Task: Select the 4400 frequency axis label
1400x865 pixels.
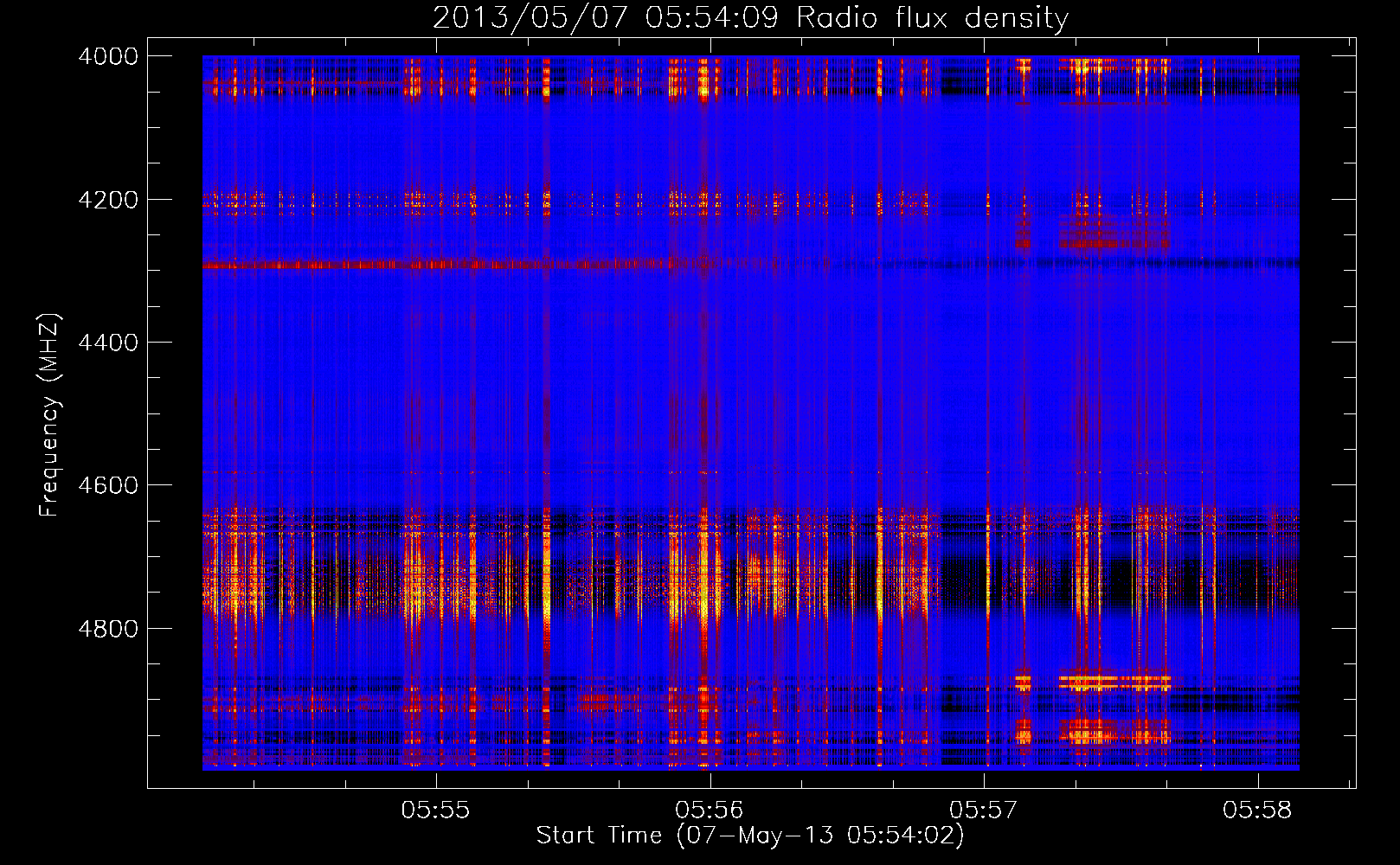Action: (x=108, y=343)
